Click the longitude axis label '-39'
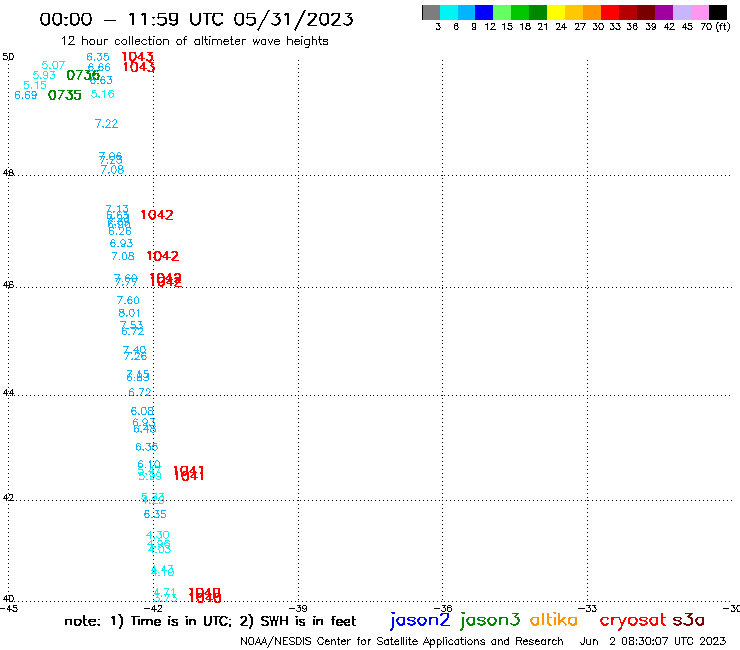The width and height of the screenshot is (740, 650). click(x=298, y=608)
